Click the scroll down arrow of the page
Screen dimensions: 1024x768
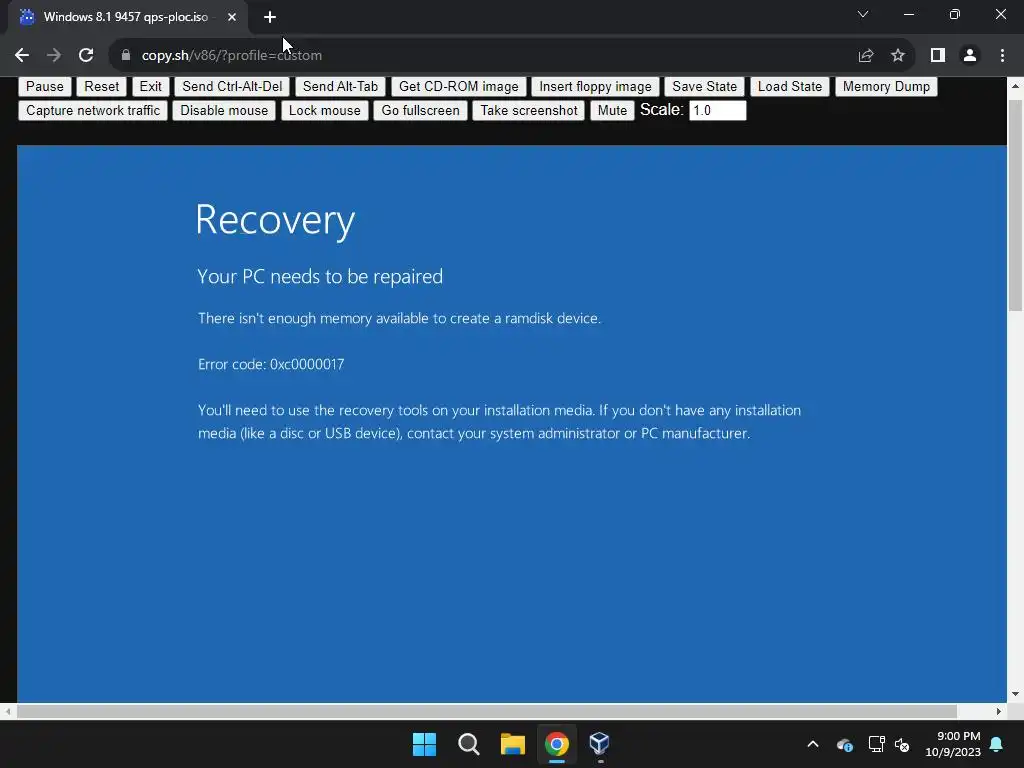coord(1016,694)
